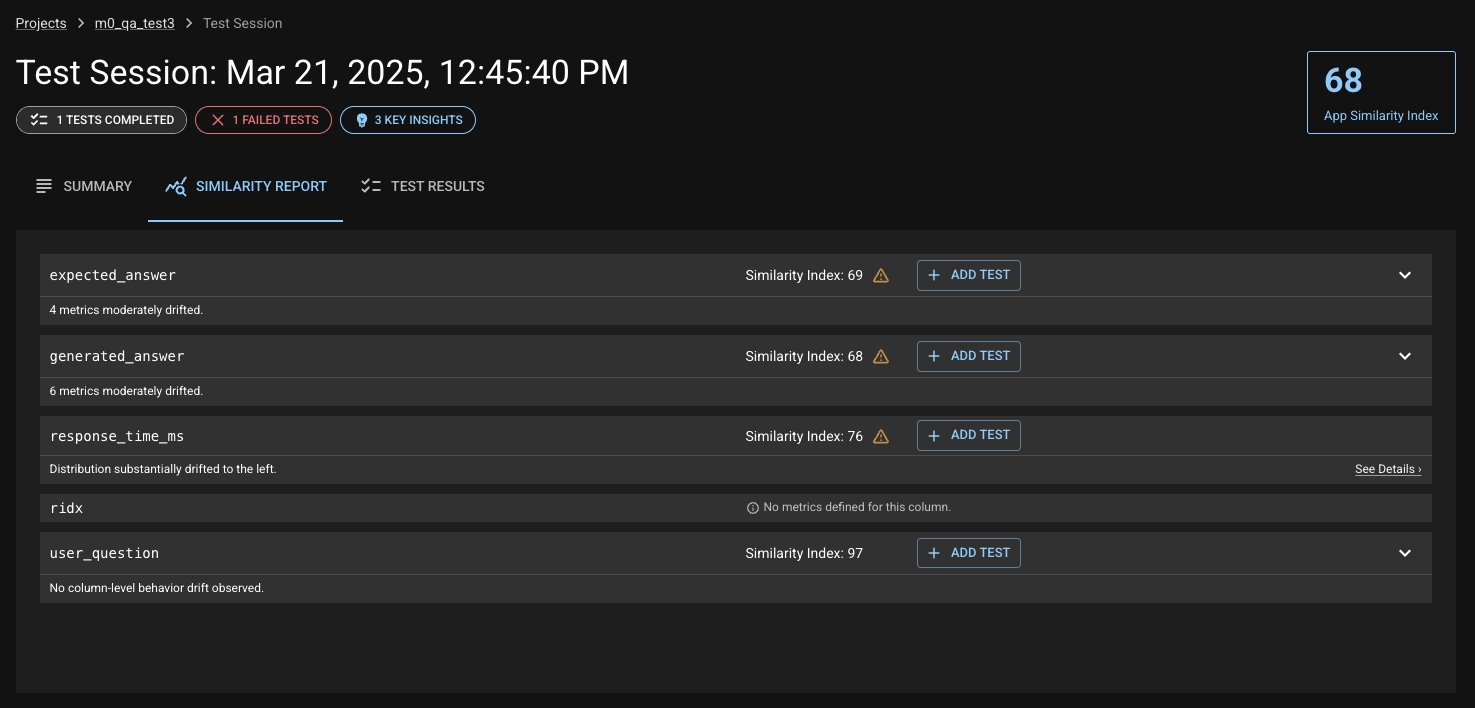Click the Test Results checklist icon
1475x708 pixels.
pos(371,186)
